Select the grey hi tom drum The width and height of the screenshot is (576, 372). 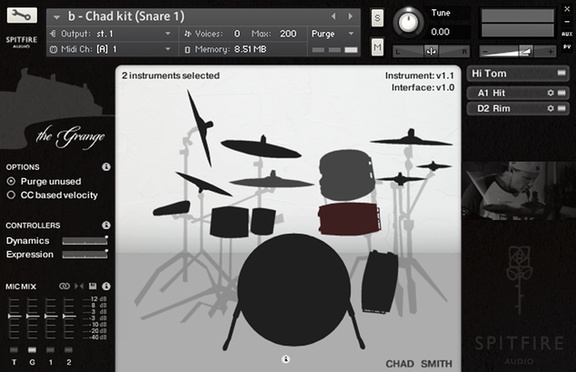(346, 175)
